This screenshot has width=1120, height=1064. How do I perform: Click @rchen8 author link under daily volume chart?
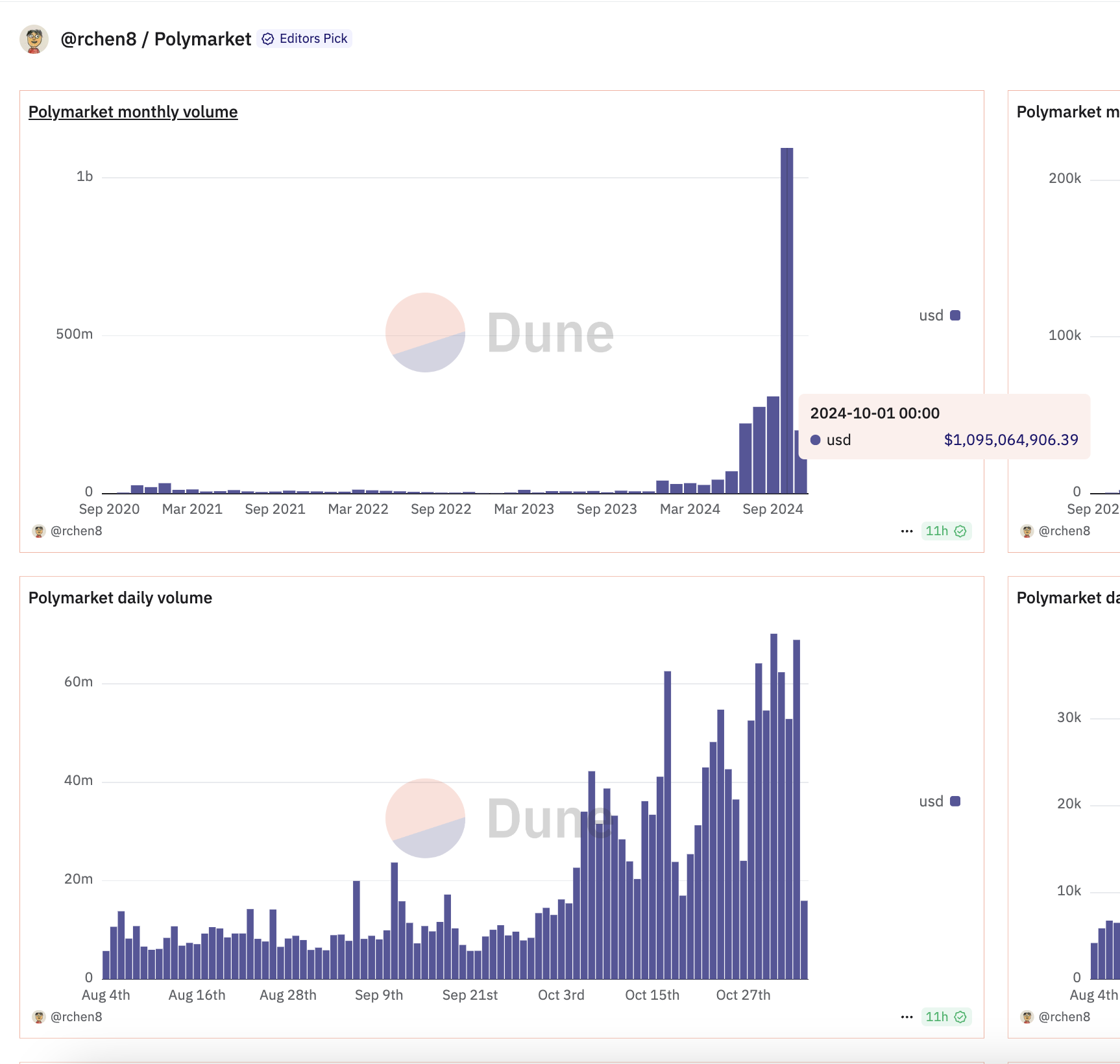pos(76,1017)
